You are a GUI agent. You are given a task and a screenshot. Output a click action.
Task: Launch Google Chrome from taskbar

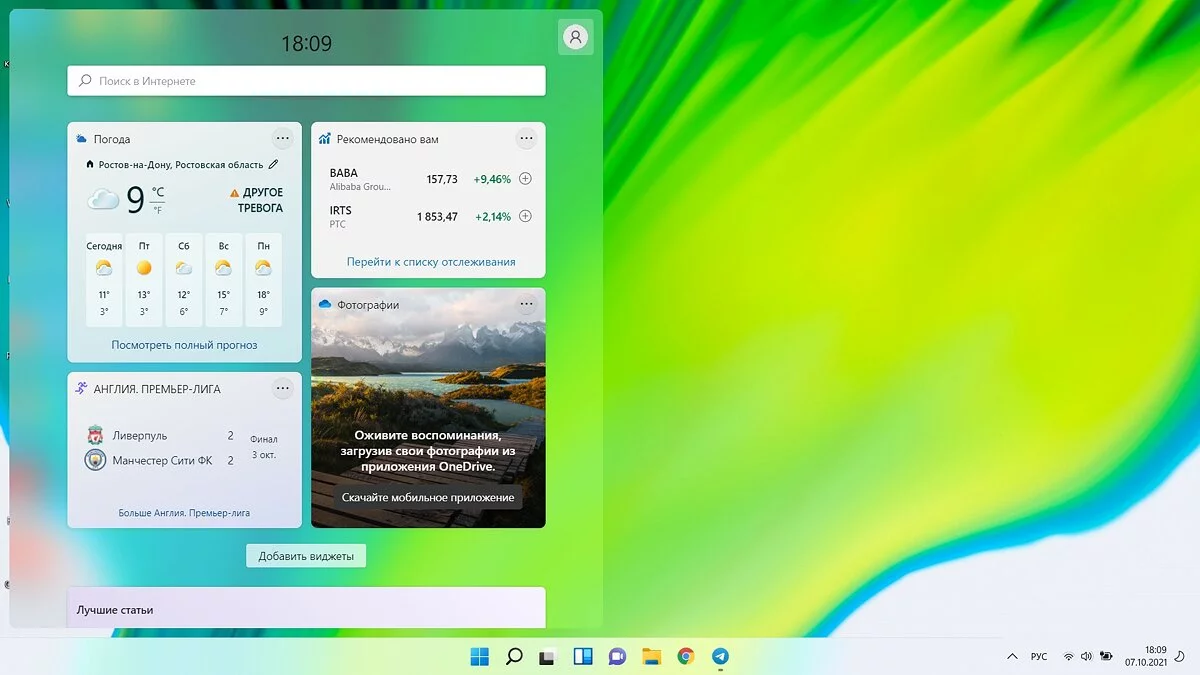coord(686,656)
